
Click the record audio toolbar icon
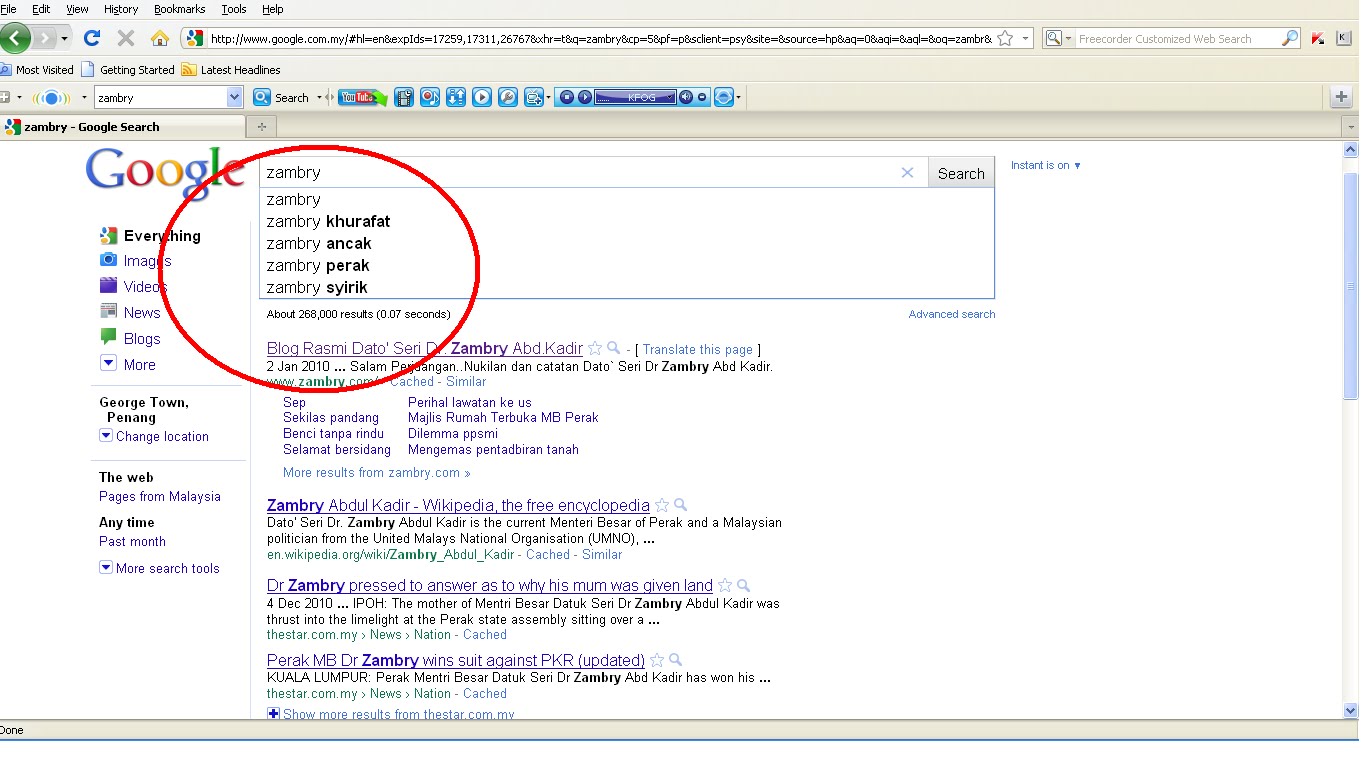pyautogui.click(x=430, y=97)
